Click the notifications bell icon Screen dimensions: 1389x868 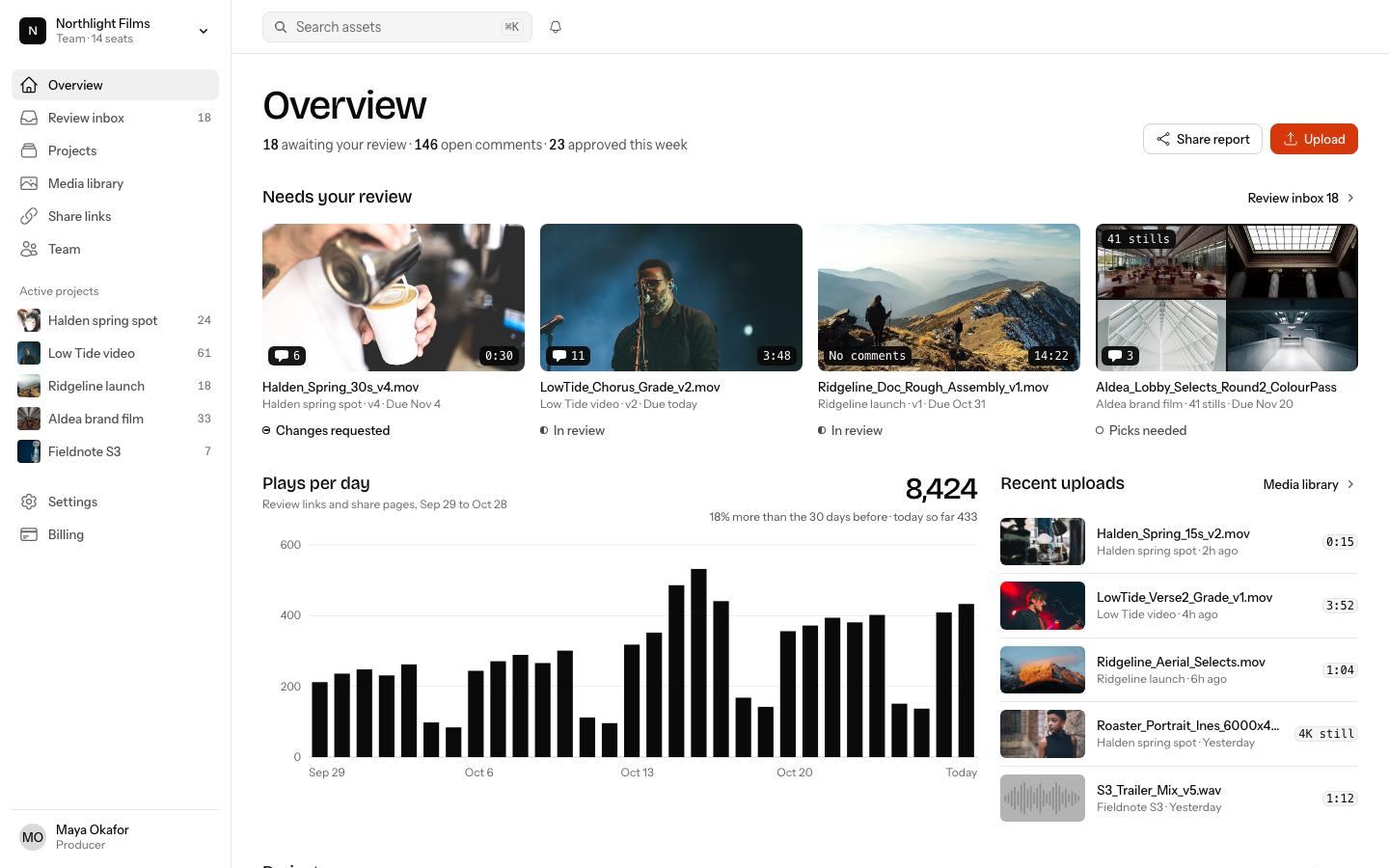(556, 27)
